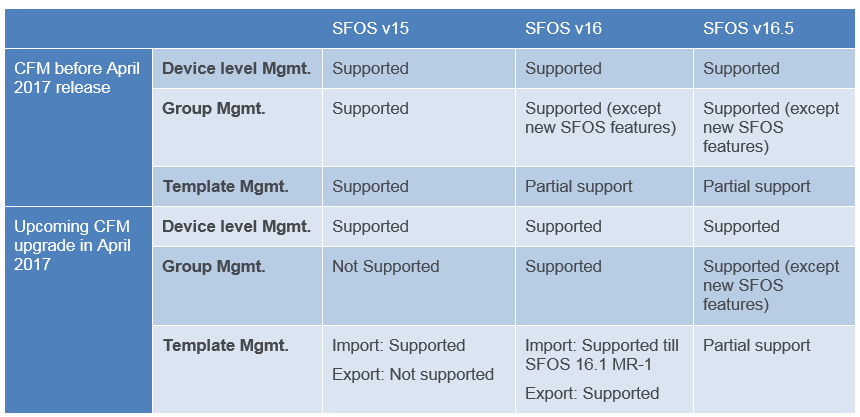Select the last 'Template Mgmt.' row label

pos(225,345)
